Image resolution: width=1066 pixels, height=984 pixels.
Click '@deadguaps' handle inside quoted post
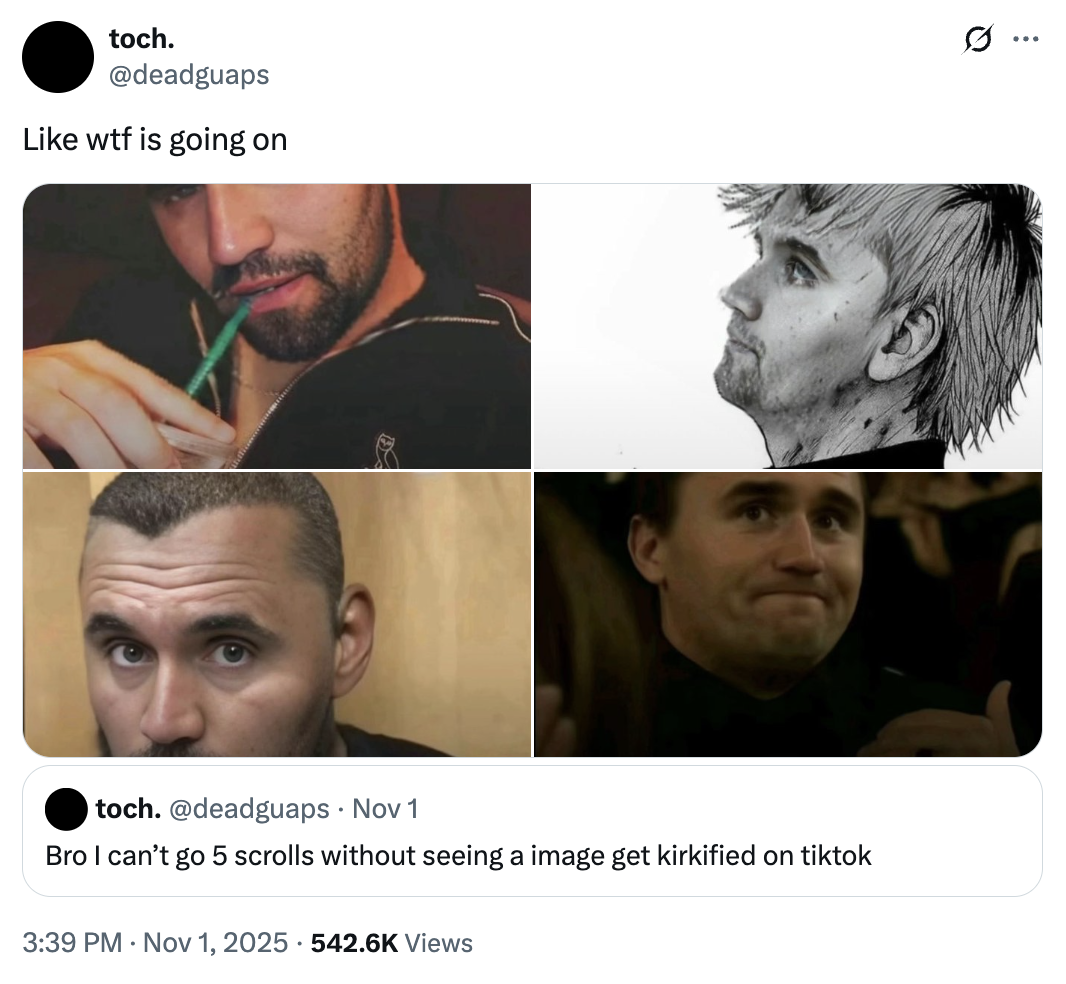[250, 808]
